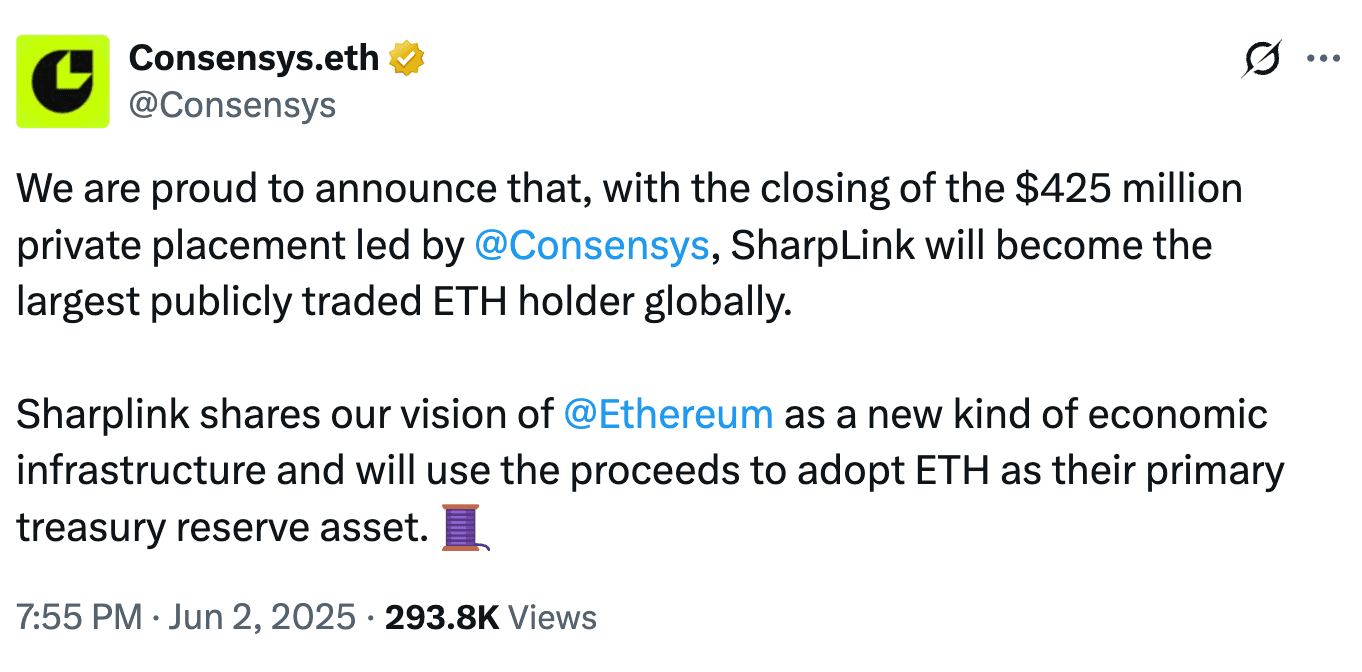Screen dimensions: 1362x672
Task: Click the gold verified badge
Action: (407, 60)
